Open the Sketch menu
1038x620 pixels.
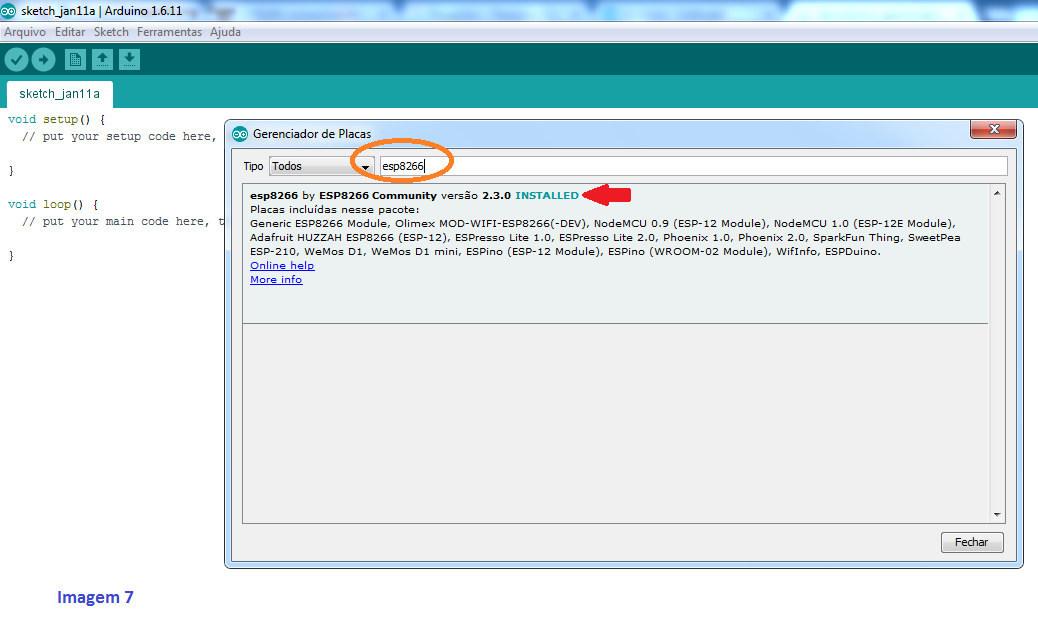(x=111, y=32)
